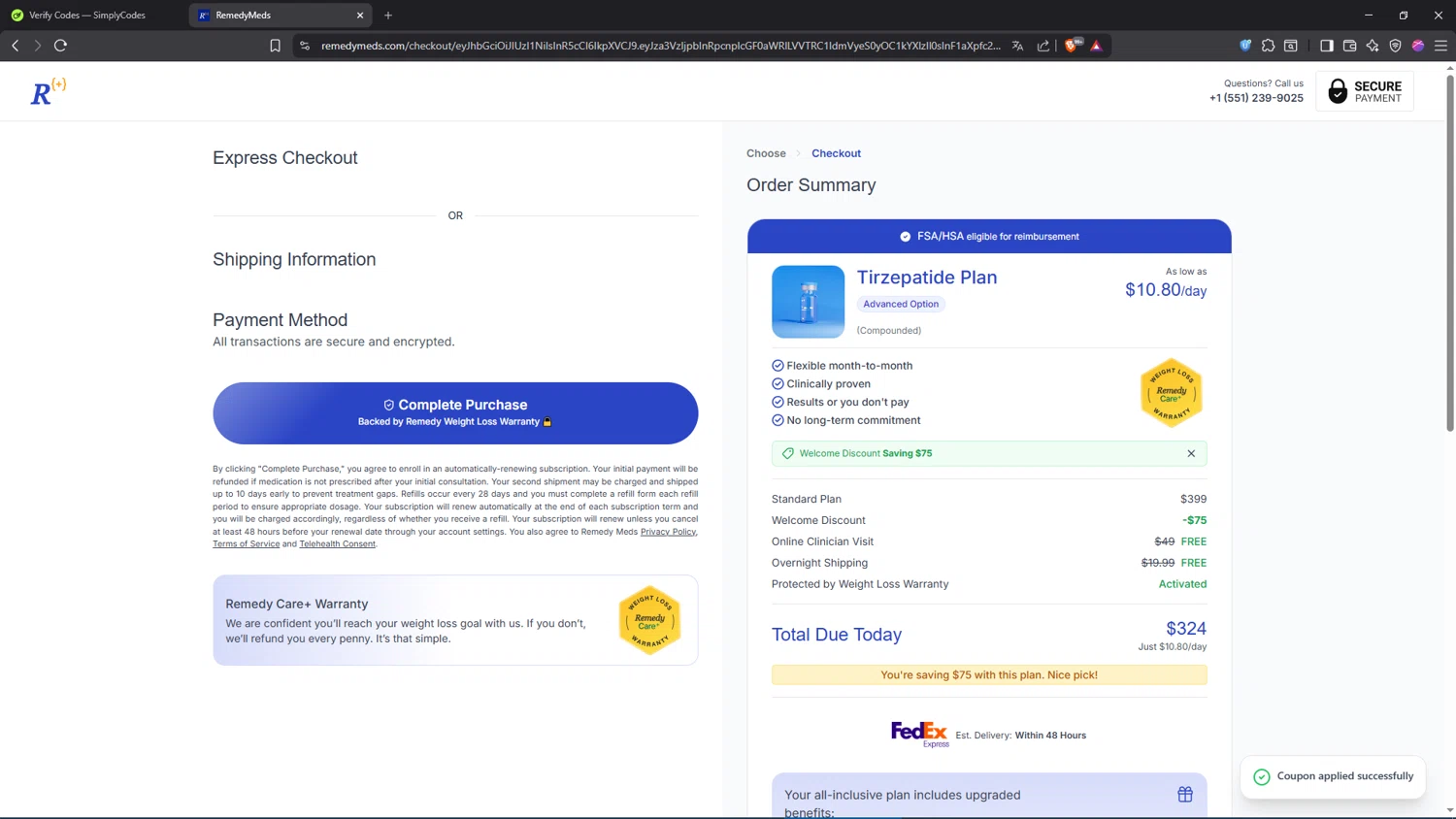Click the browser back arrow
Screen dimensions: 1456x819
[16, 46]
